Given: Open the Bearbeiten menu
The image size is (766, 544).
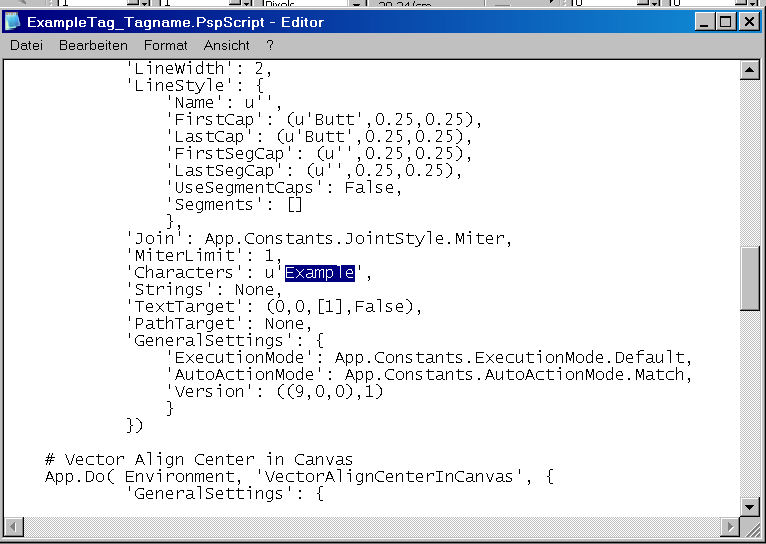Looking at the screenshot, I should (93, 45).
